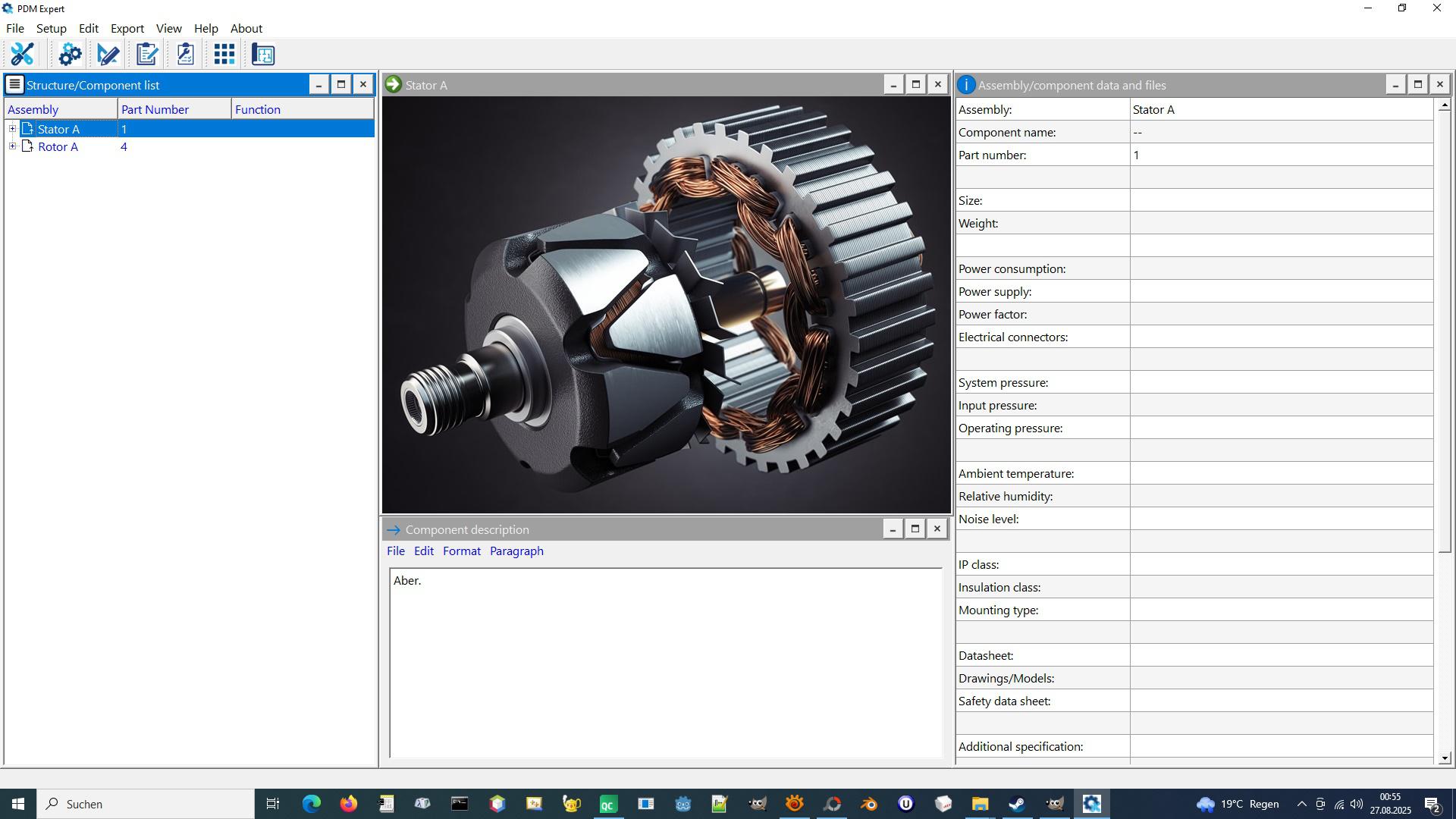This screenshot has height=819, width=1456.
Task: Click the blue gears toolbar icon
Action: (70, 55)
